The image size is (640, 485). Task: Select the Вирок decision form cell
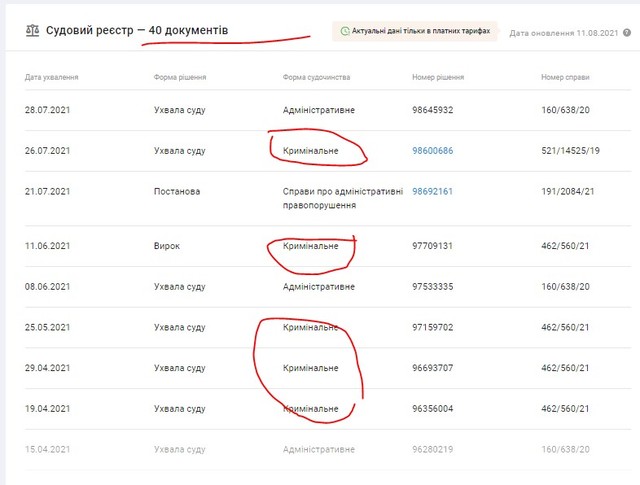coord(167,246)
